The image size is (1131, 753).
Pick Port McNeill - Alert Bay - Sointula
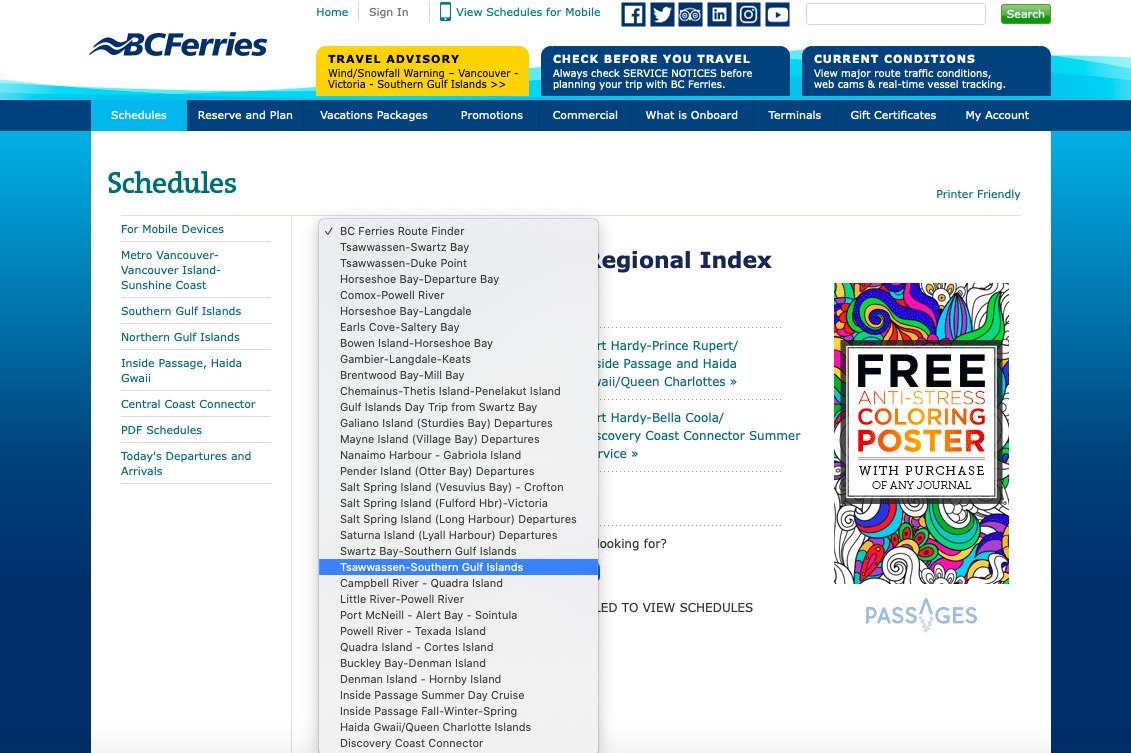click(x=459, y=615)
